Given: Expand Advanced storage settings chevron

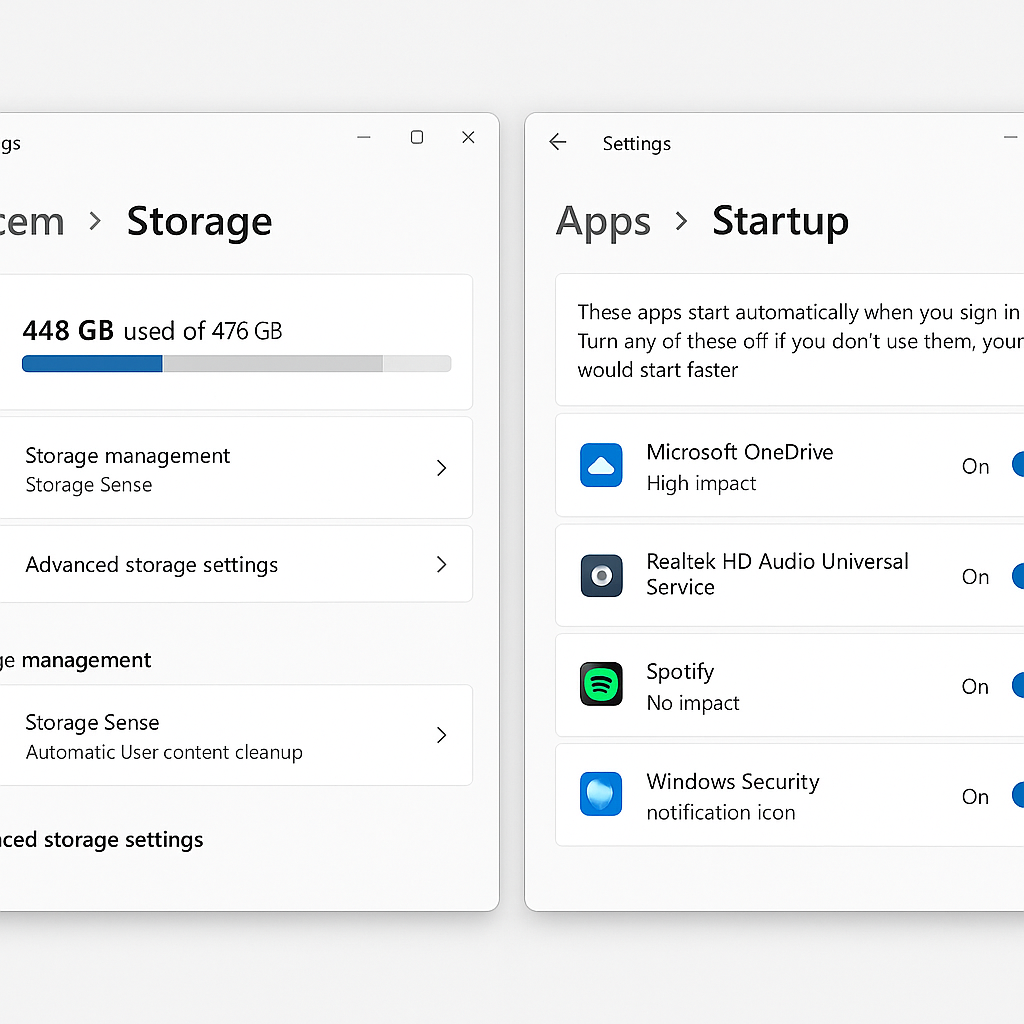Looking at the screenshot, I should point(441,565).
